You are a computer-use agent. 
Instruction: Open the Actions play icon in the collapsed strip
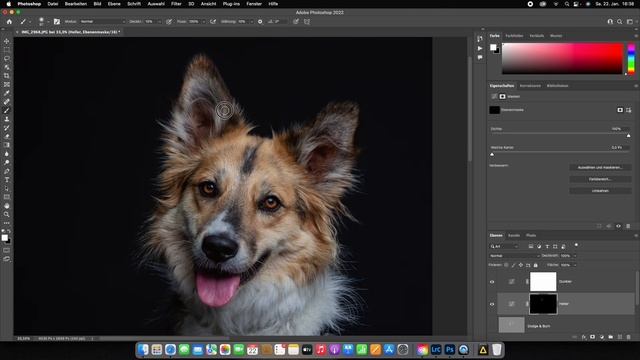click(480, 48)
